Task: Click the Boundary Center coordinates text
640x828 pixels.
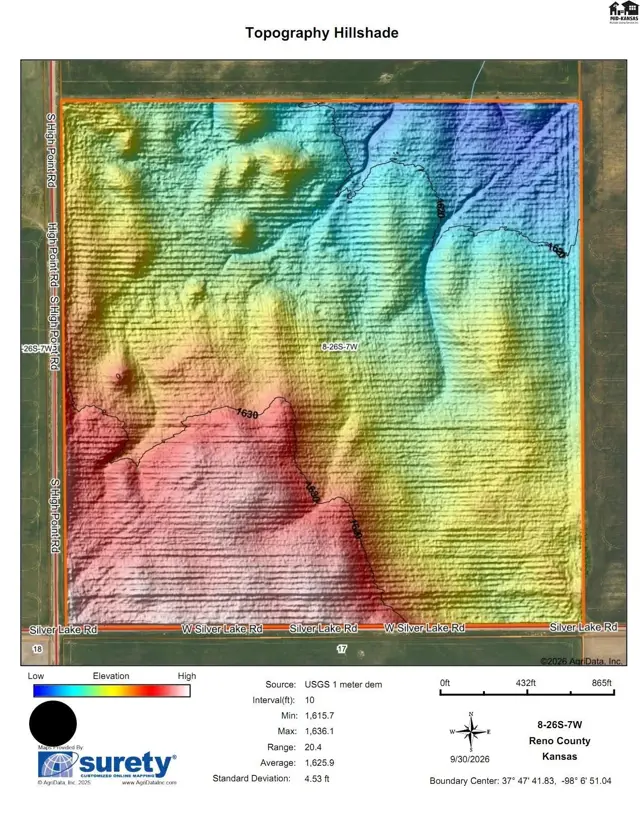Action: [x=520, y=780]
